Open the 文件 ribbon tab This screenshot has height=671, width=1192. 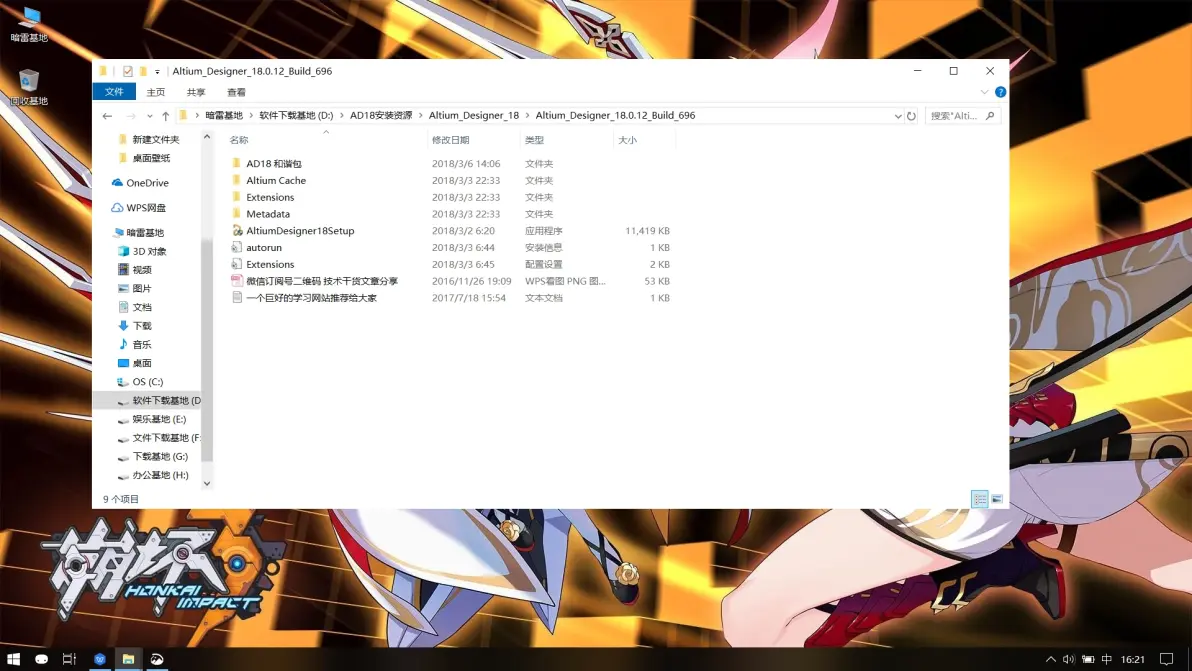(x=114, y=92)
